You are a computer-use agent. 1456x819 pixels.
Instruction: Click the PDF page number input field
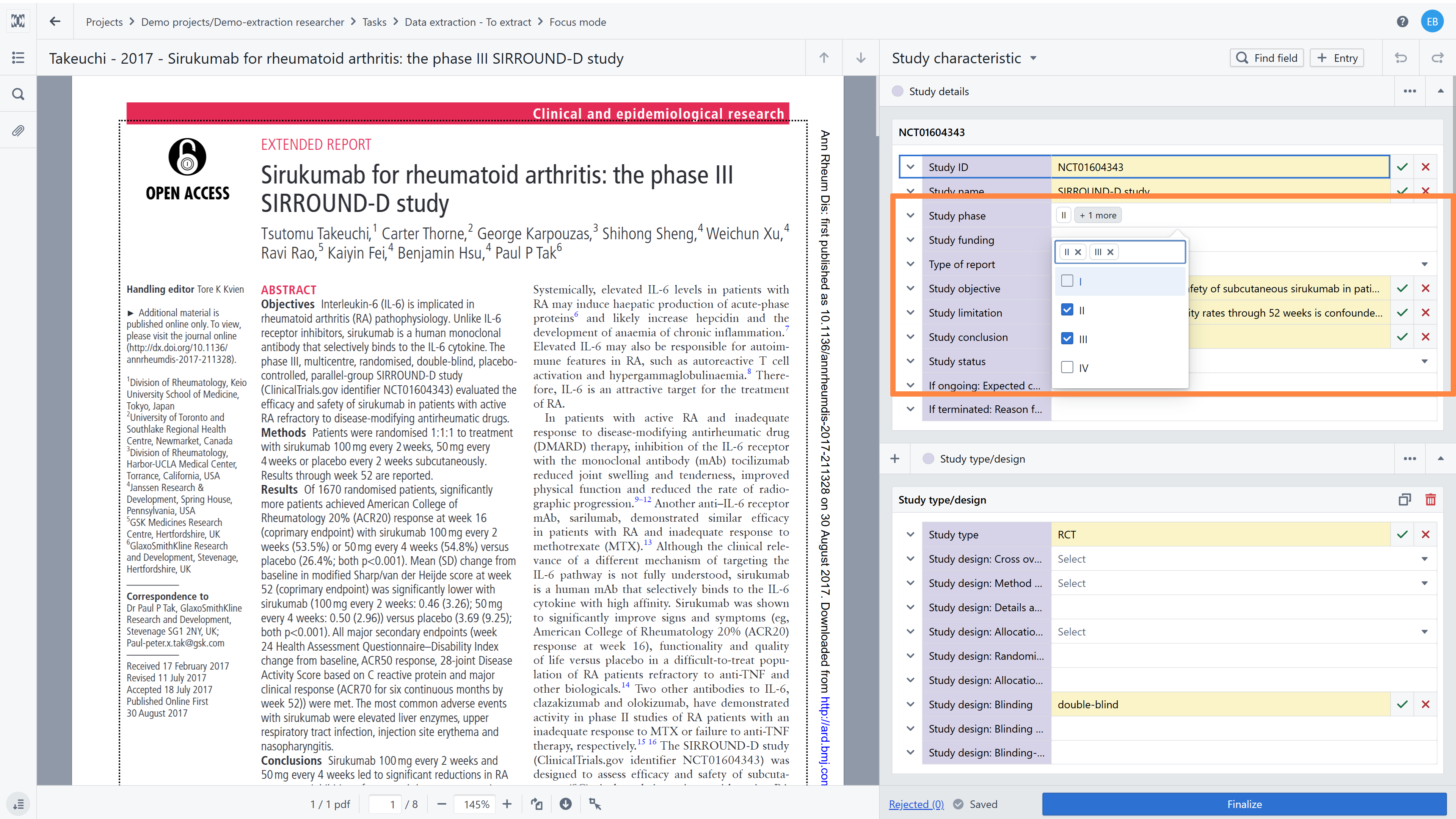[x=386, y=804]
